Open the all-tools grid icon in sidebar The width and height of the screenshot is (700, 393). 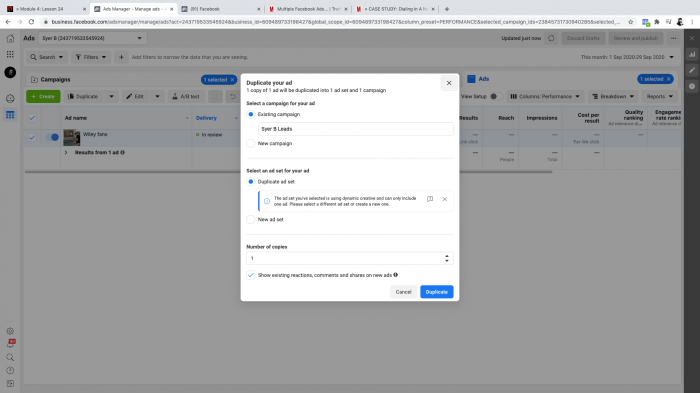point(10,54)
